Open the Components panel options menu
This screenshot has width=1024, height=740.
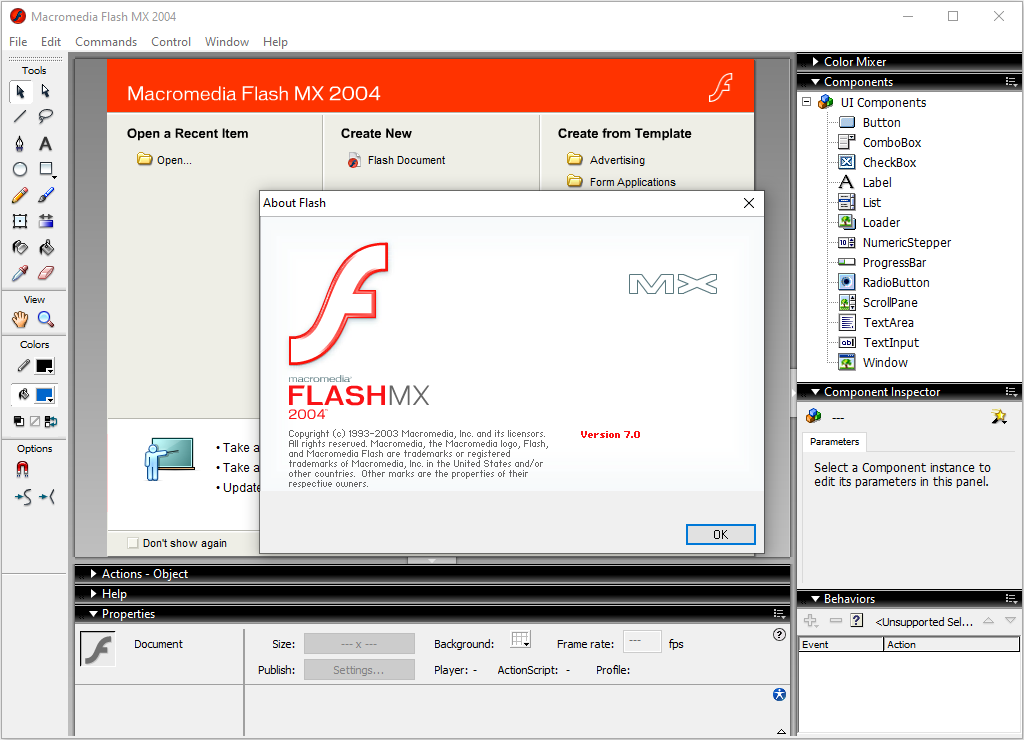coord(1011,82)
